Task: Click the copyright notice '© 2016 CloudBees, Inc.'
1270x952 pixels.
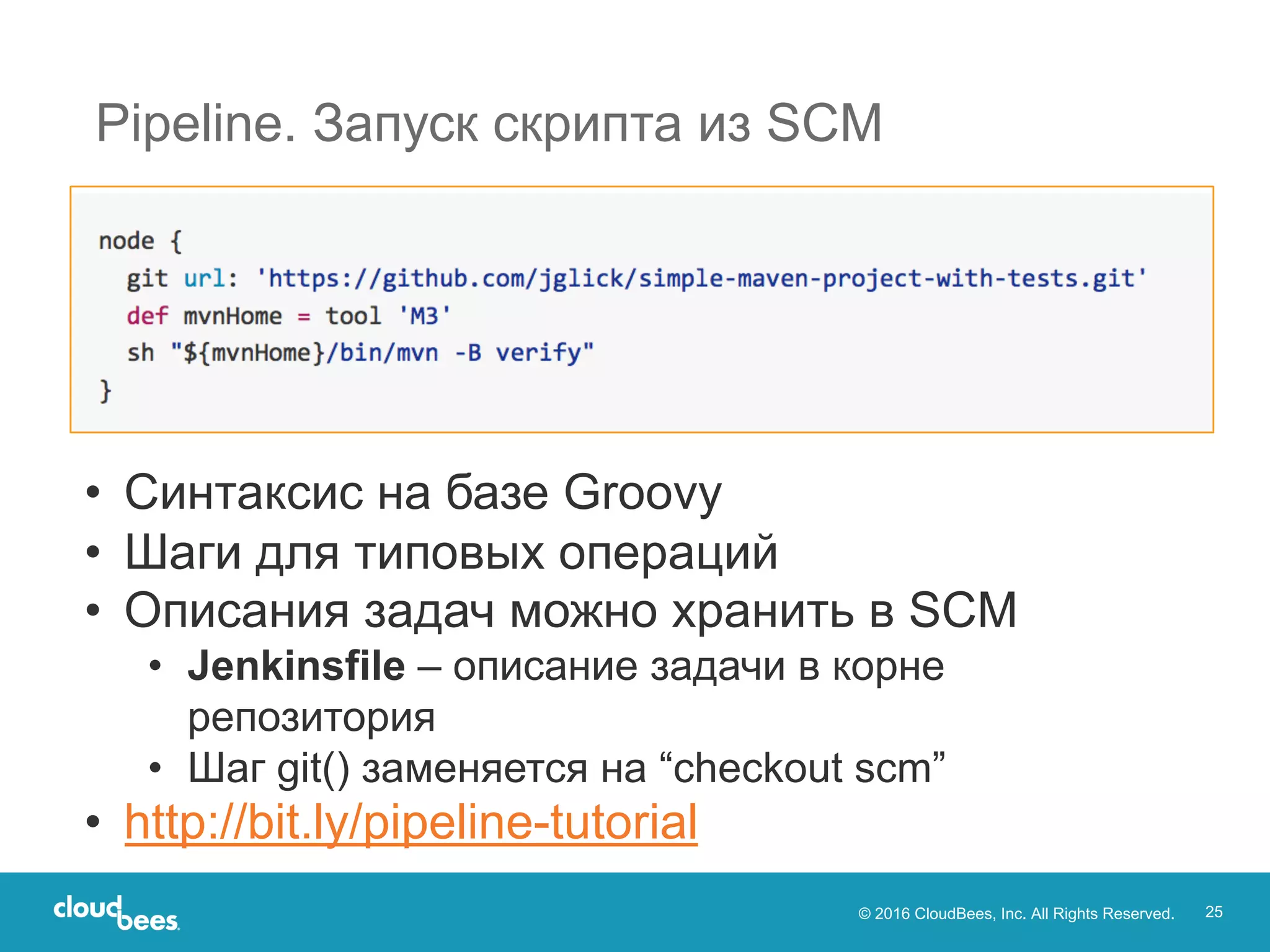Action: 1016,914
